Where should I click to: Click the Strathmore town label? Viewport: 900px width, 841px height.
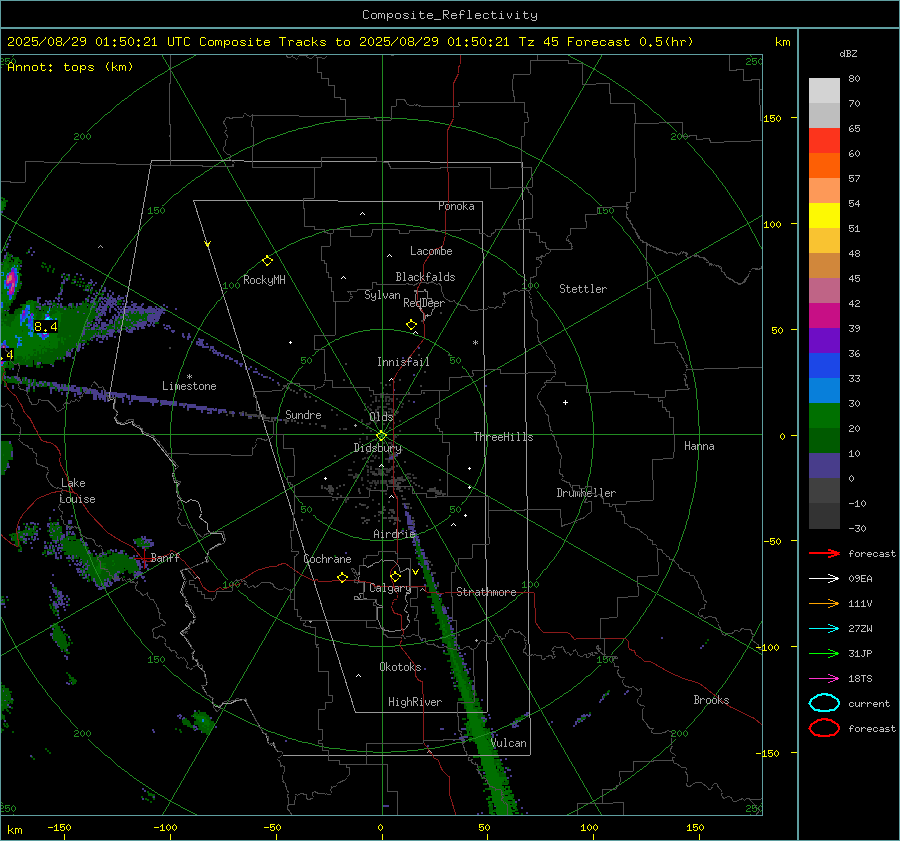[x=486, y=592]
